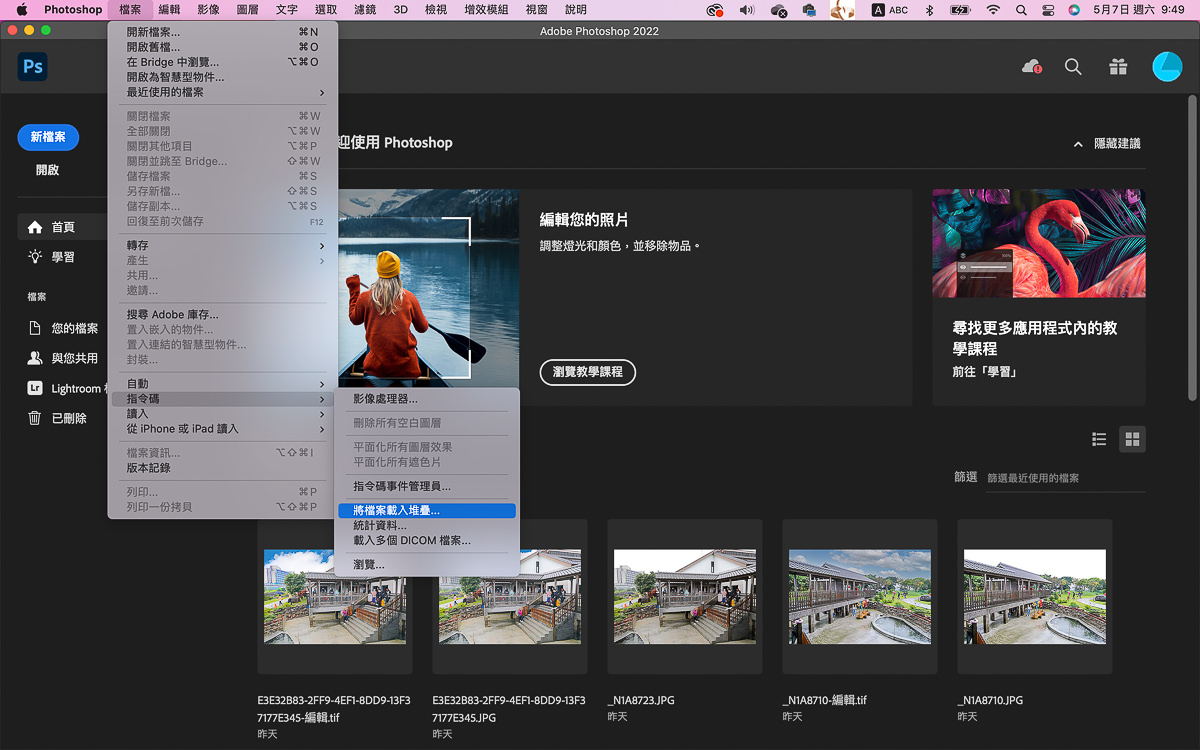Open the Bluetooth menu bar icon
This screenshot has width=1200, height=750.
point(929,10)
